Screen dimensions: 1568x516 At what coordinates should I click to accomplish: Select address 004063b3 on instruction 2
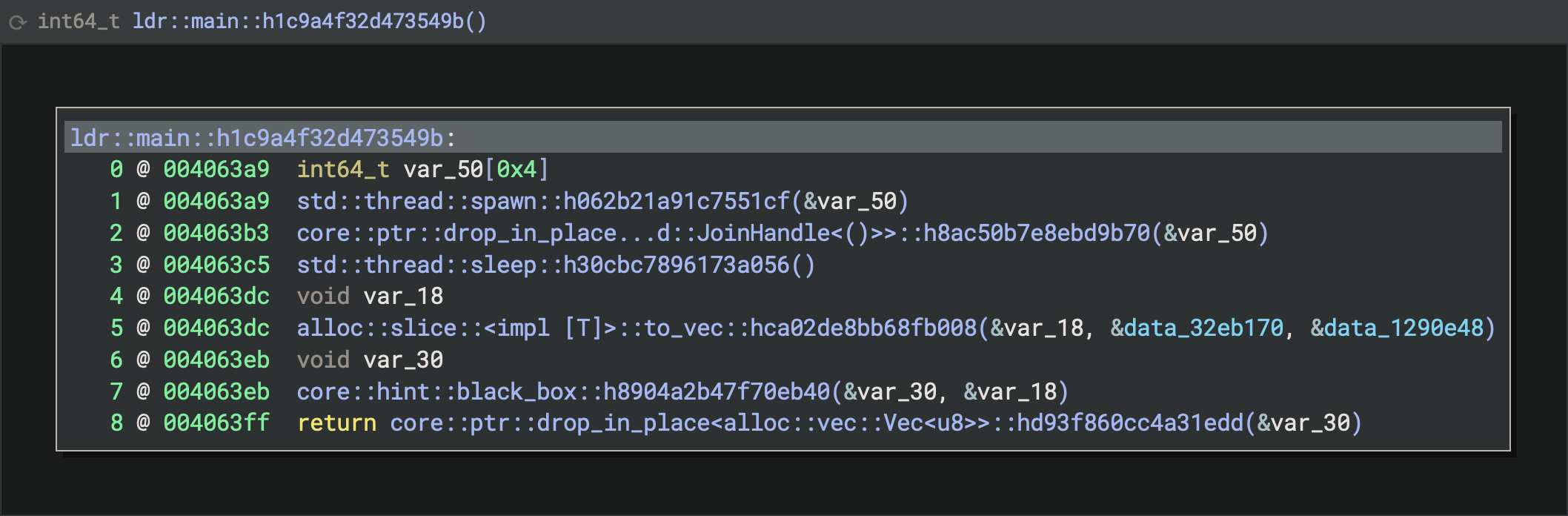(216, 234)
